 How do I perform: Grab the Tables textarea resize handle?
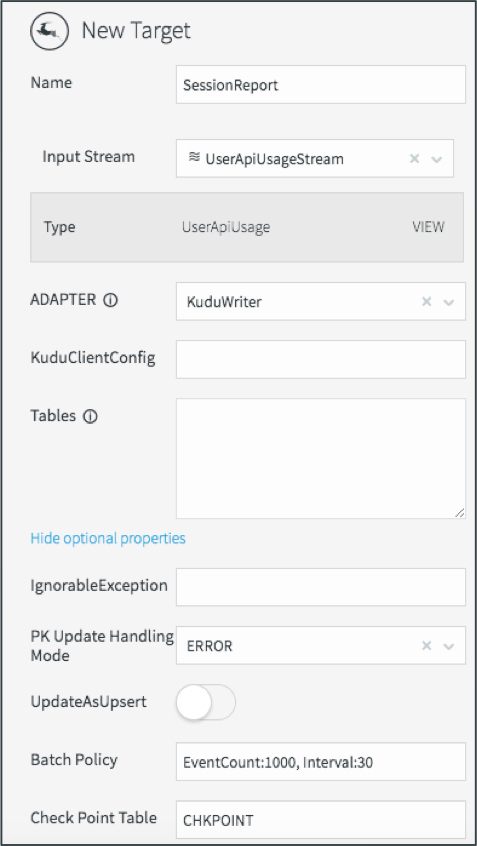[459, 513]
